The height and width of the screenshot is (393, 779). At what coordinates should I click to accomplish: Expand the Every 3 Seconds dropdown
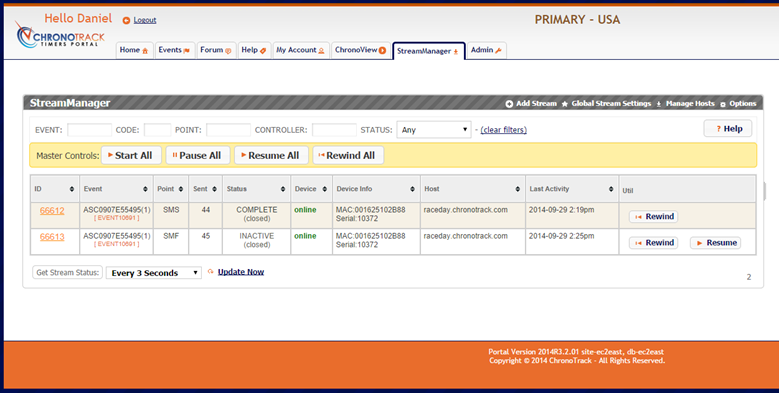[154, 273]
